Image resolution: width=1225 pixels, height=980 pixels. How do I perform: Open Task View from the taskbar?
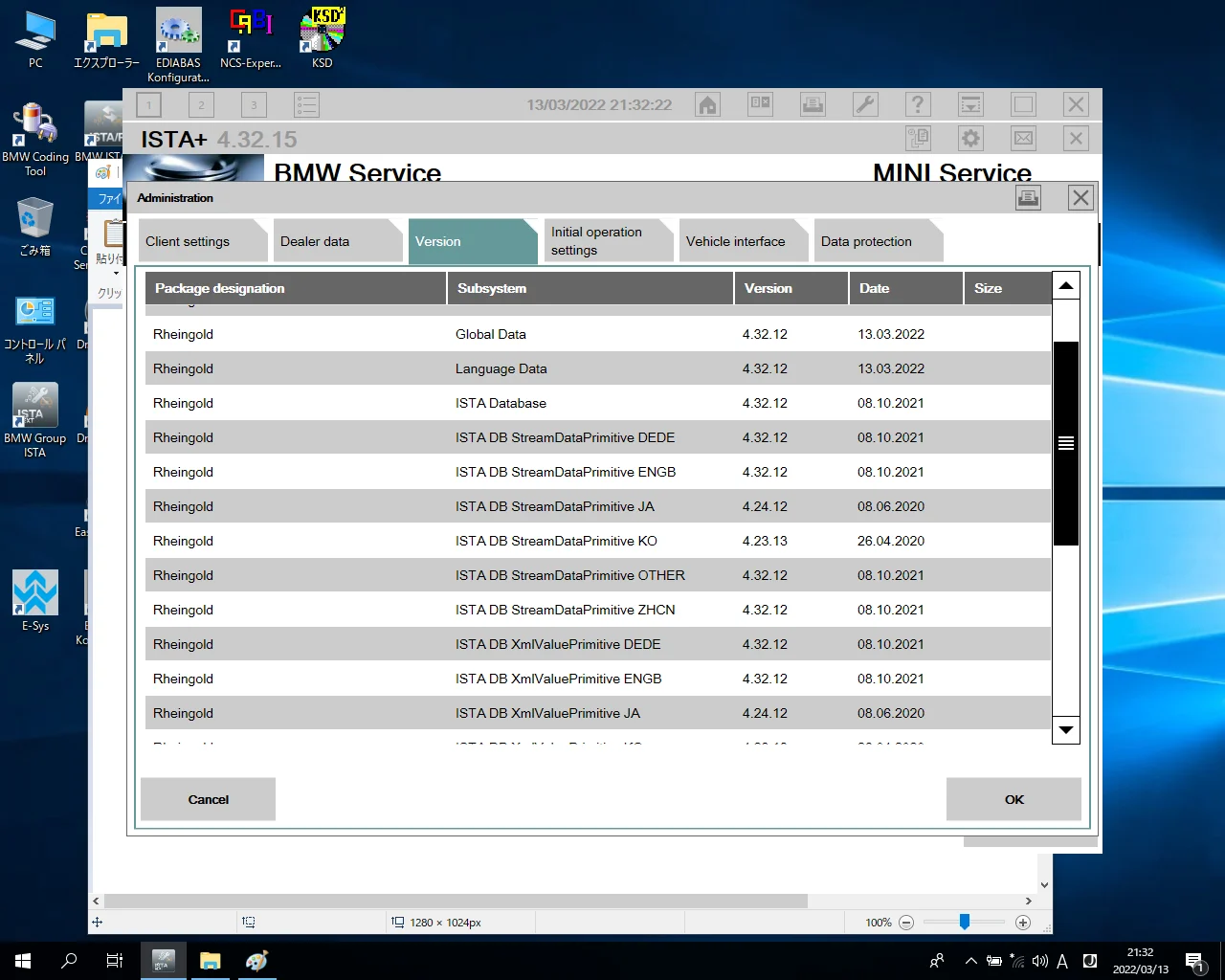point(115,961)
